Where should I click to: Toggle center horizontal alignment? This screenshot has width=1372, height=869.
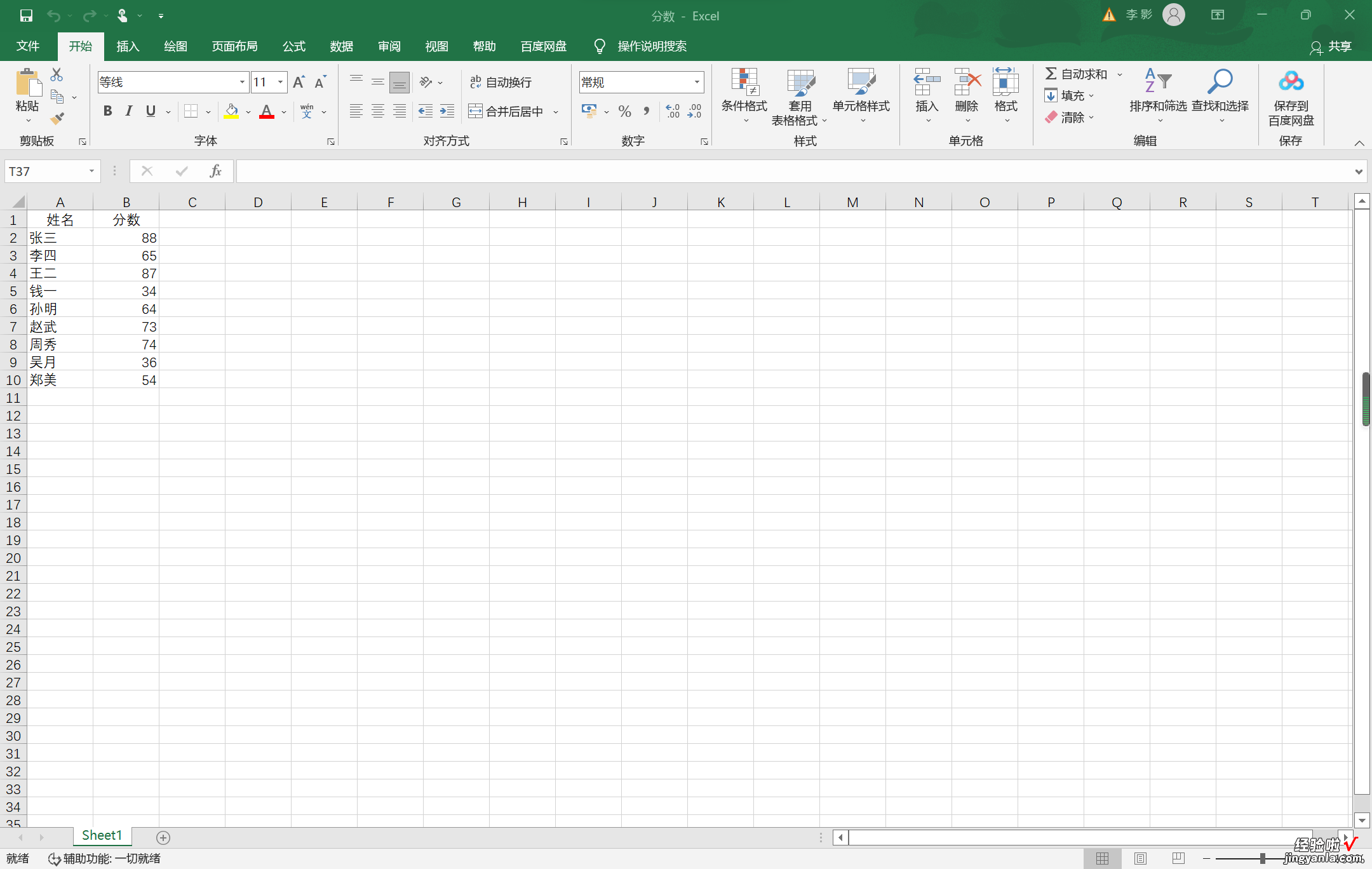378,111
